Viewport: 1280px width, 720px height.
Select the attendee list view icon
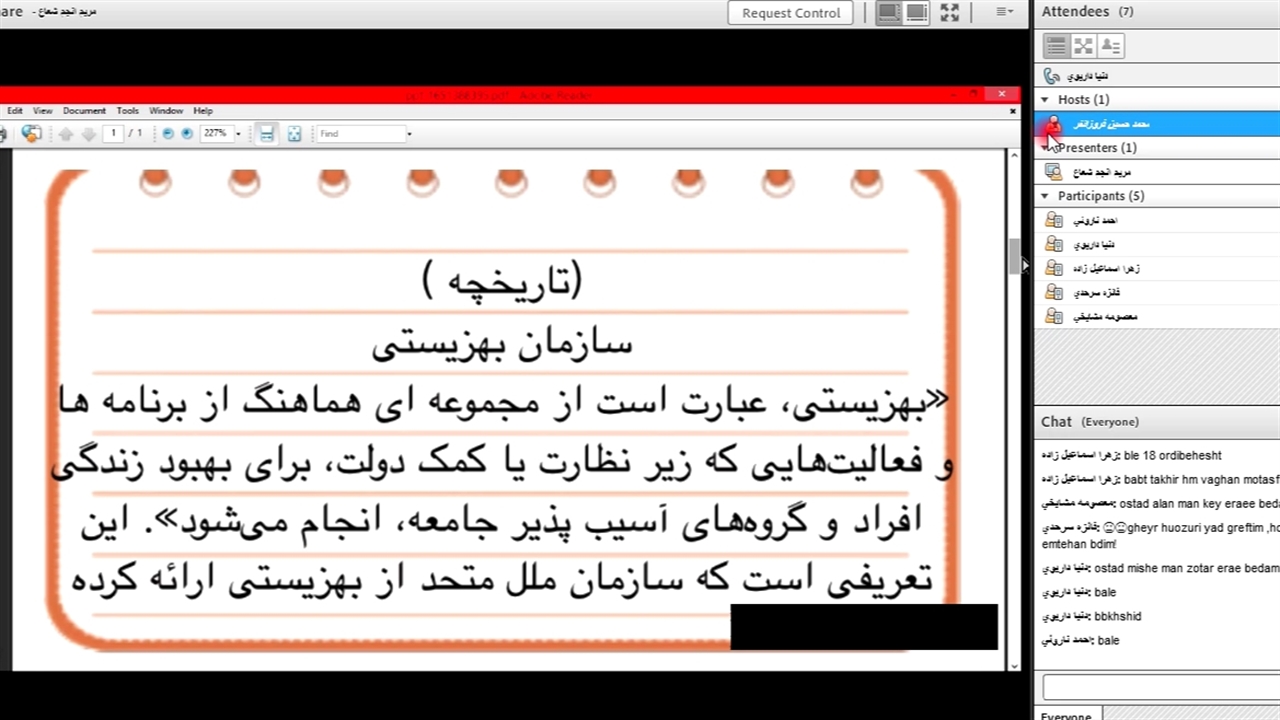tap(1056, 46)
